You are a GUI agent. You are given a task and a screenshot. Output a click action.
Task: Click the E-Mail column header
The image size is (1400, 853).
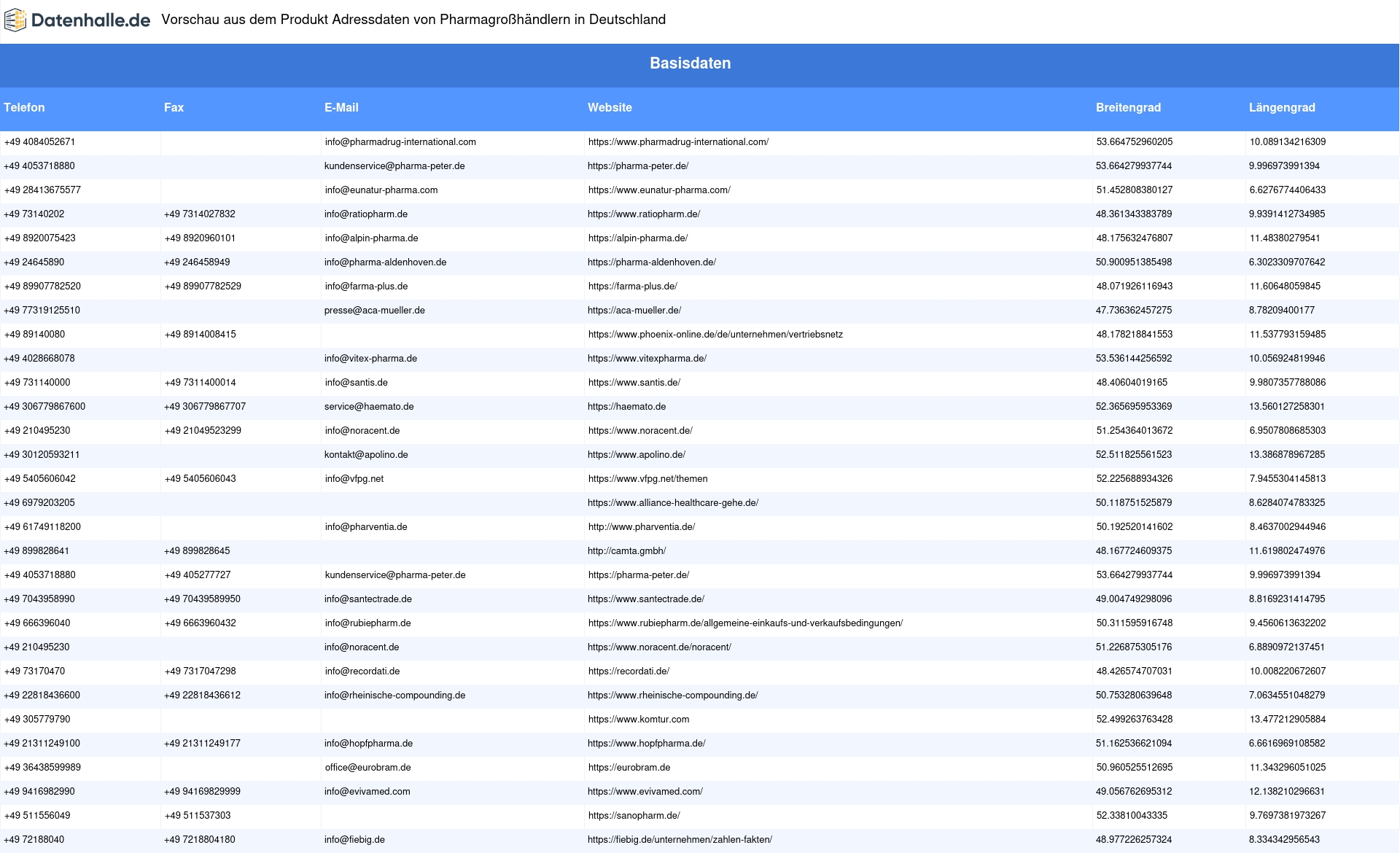pyautogui.click(x=341, y=107)
